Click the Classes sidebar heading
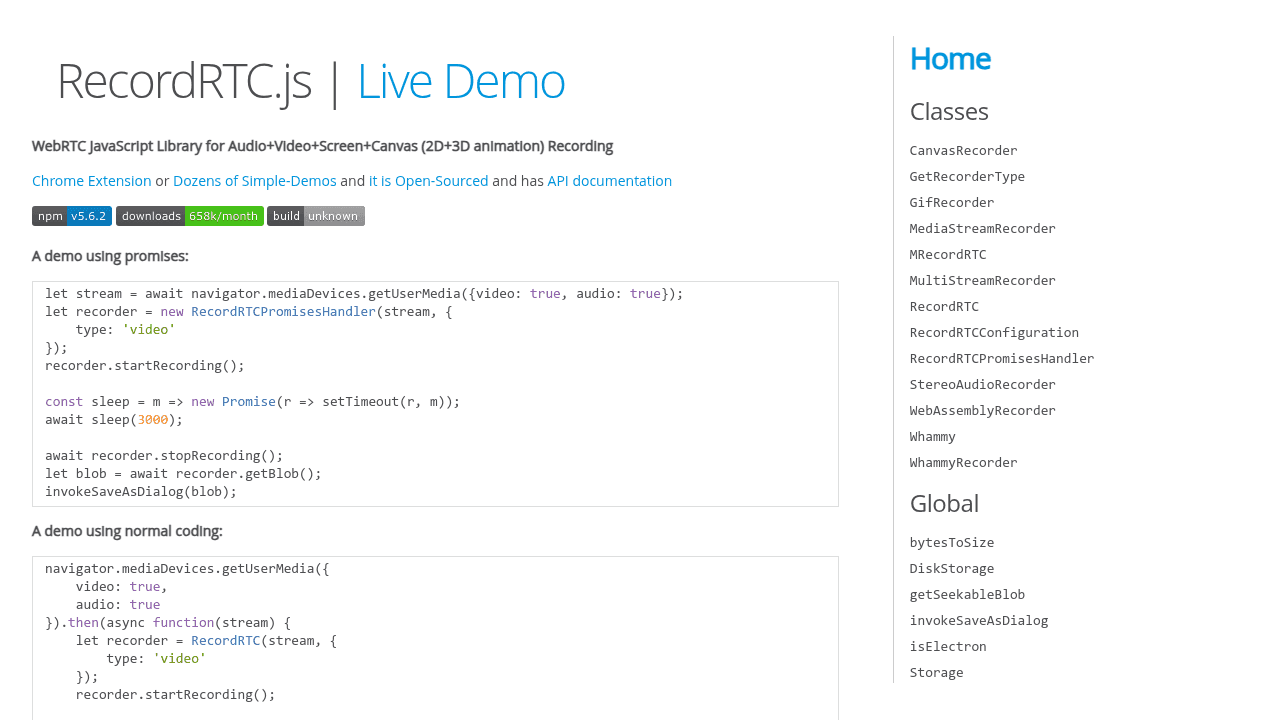The height and width of the screenshot is (720, 1280). click(x=949, y=111)
